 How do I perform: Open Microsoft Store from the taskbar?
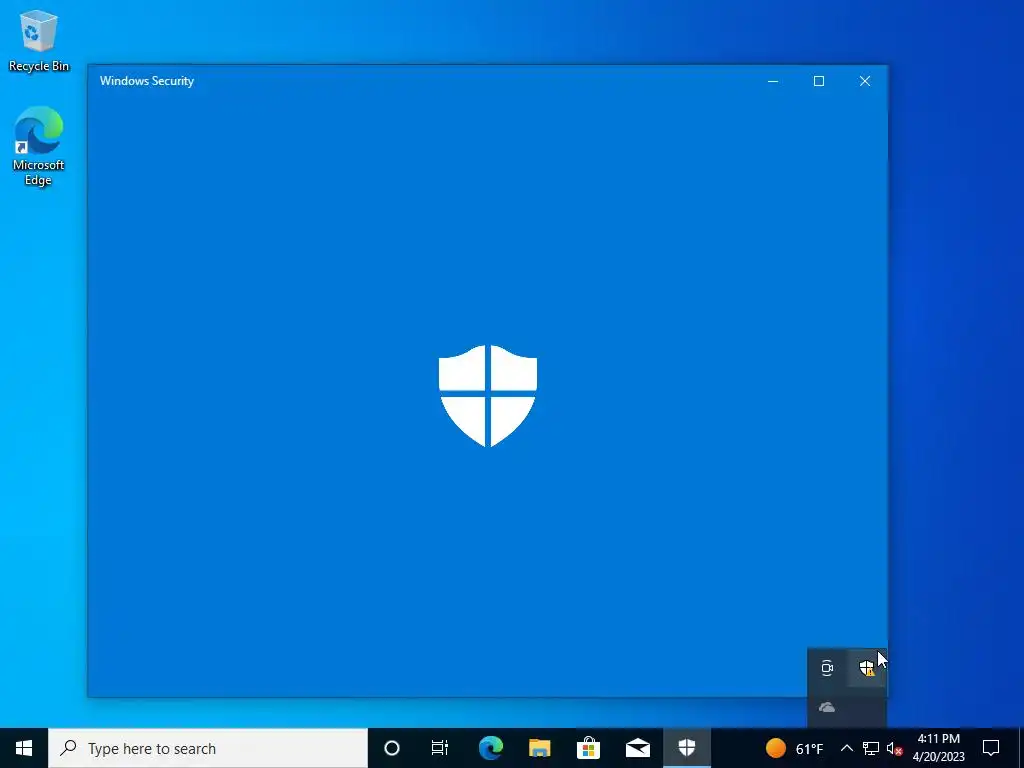click(588, 748)
